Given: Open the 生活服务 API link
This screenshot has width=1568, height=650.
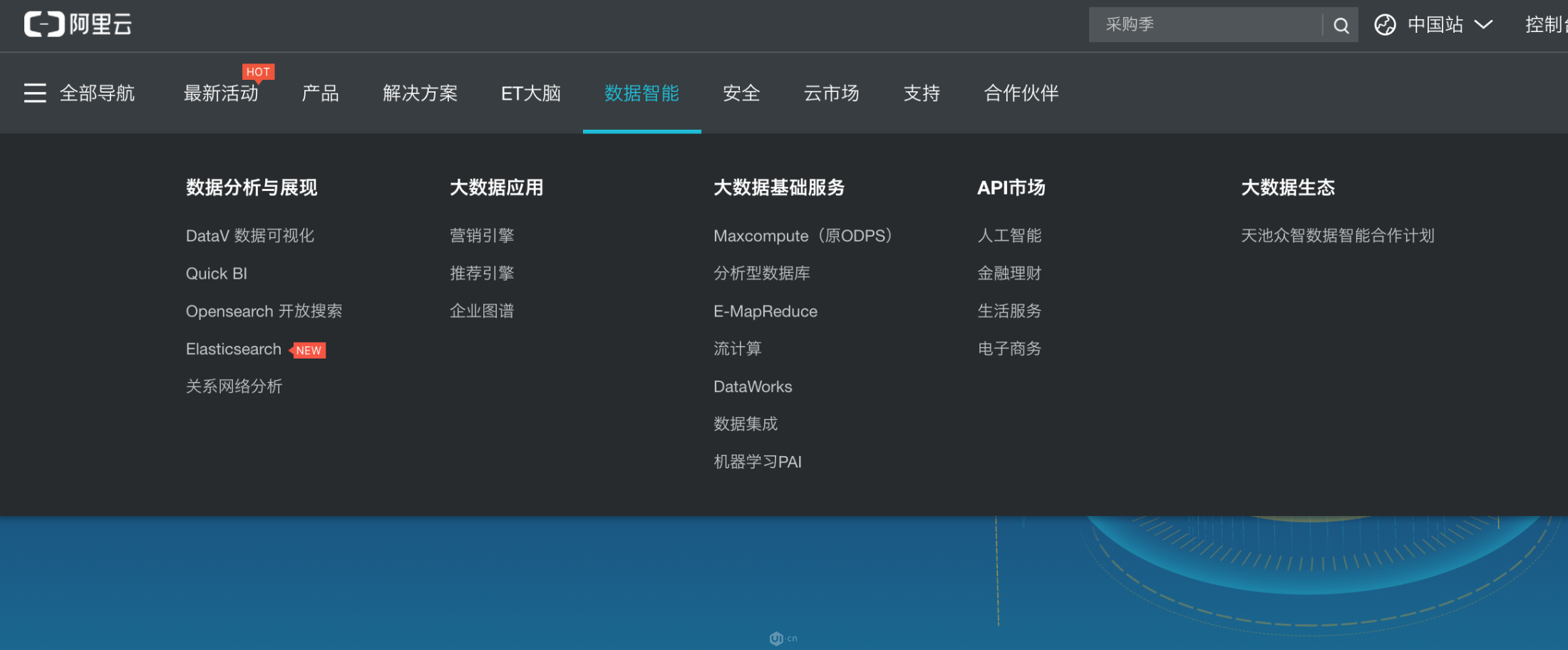Looking at the screenshot, I should point(1009,311).
